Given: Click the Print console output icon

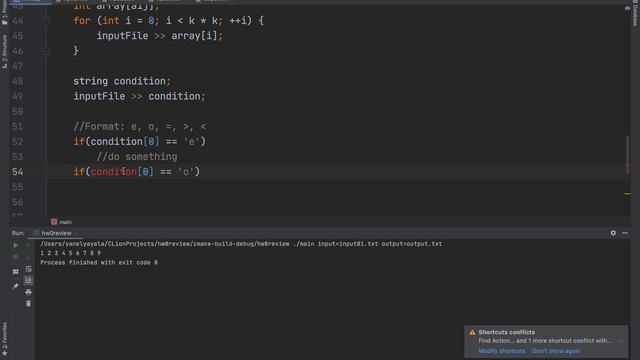Looking at the screenshot, I should [28, 292].
